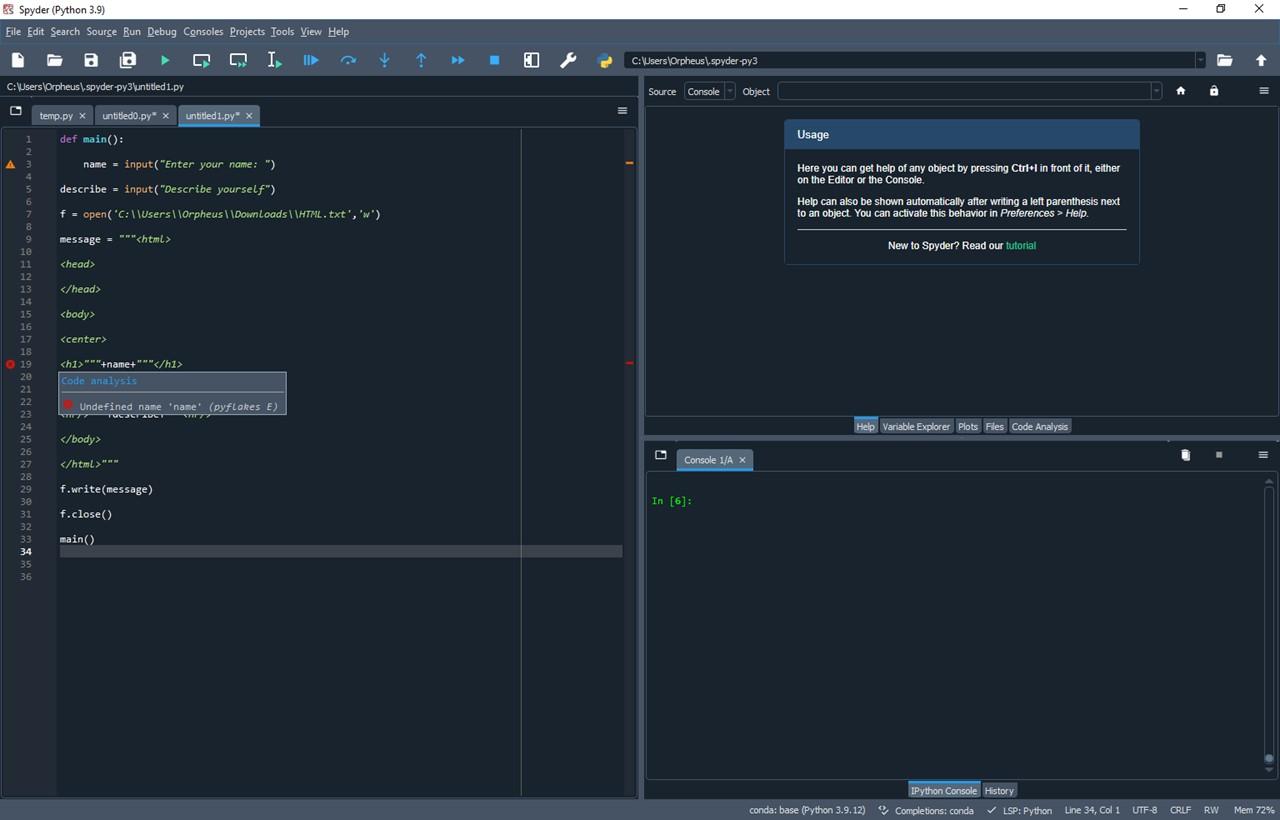Image resolution: width=1280 pixels, height=820 pixels.
Task: Switch to the temp.py tab
Action: coord(55,115)
